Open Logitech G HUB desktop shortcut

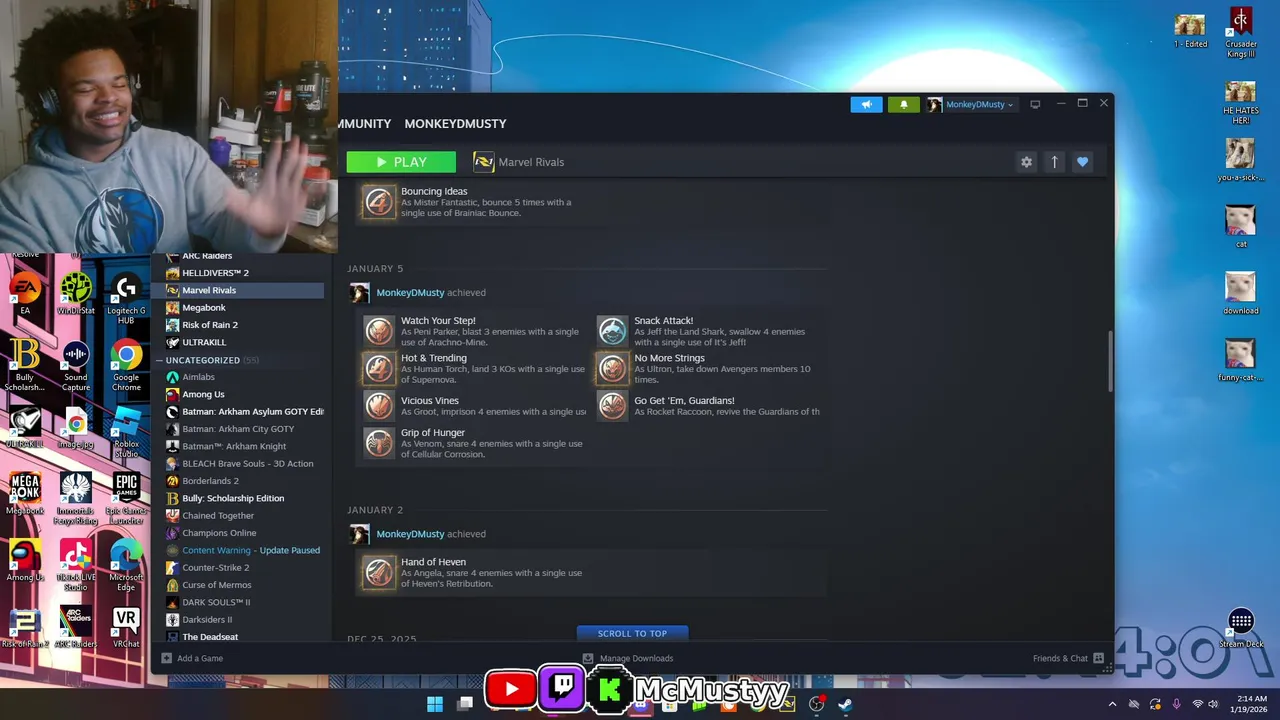coord(126,299)
